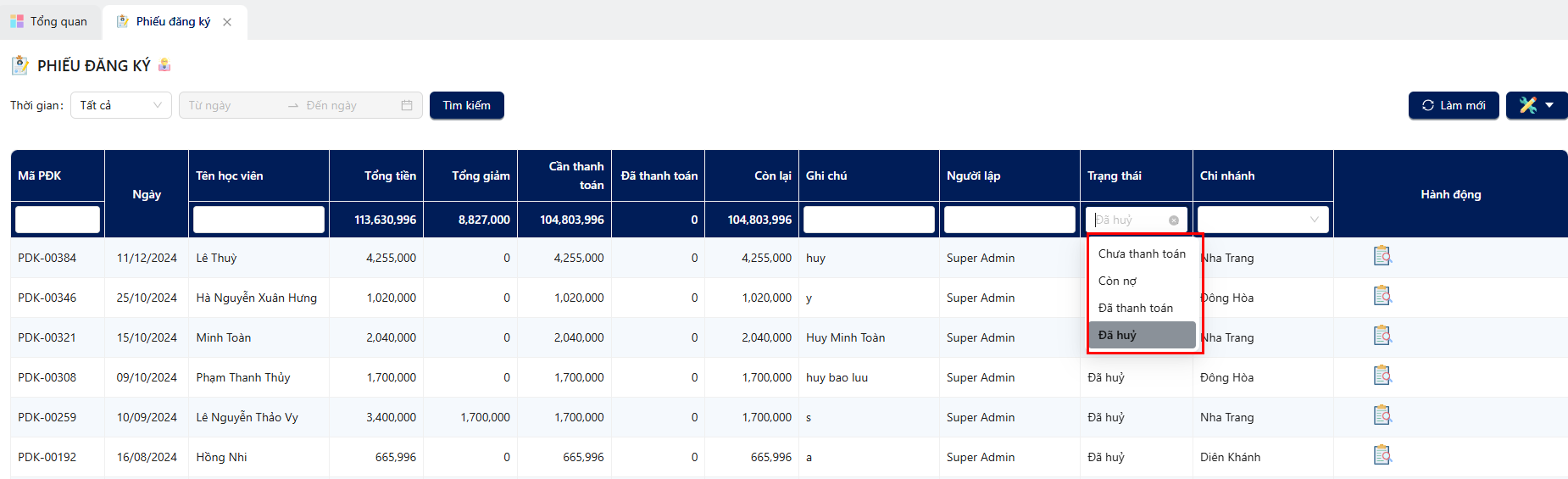
Task: Click the Đã thanh toán column header
Action: (x=659, y=175)
